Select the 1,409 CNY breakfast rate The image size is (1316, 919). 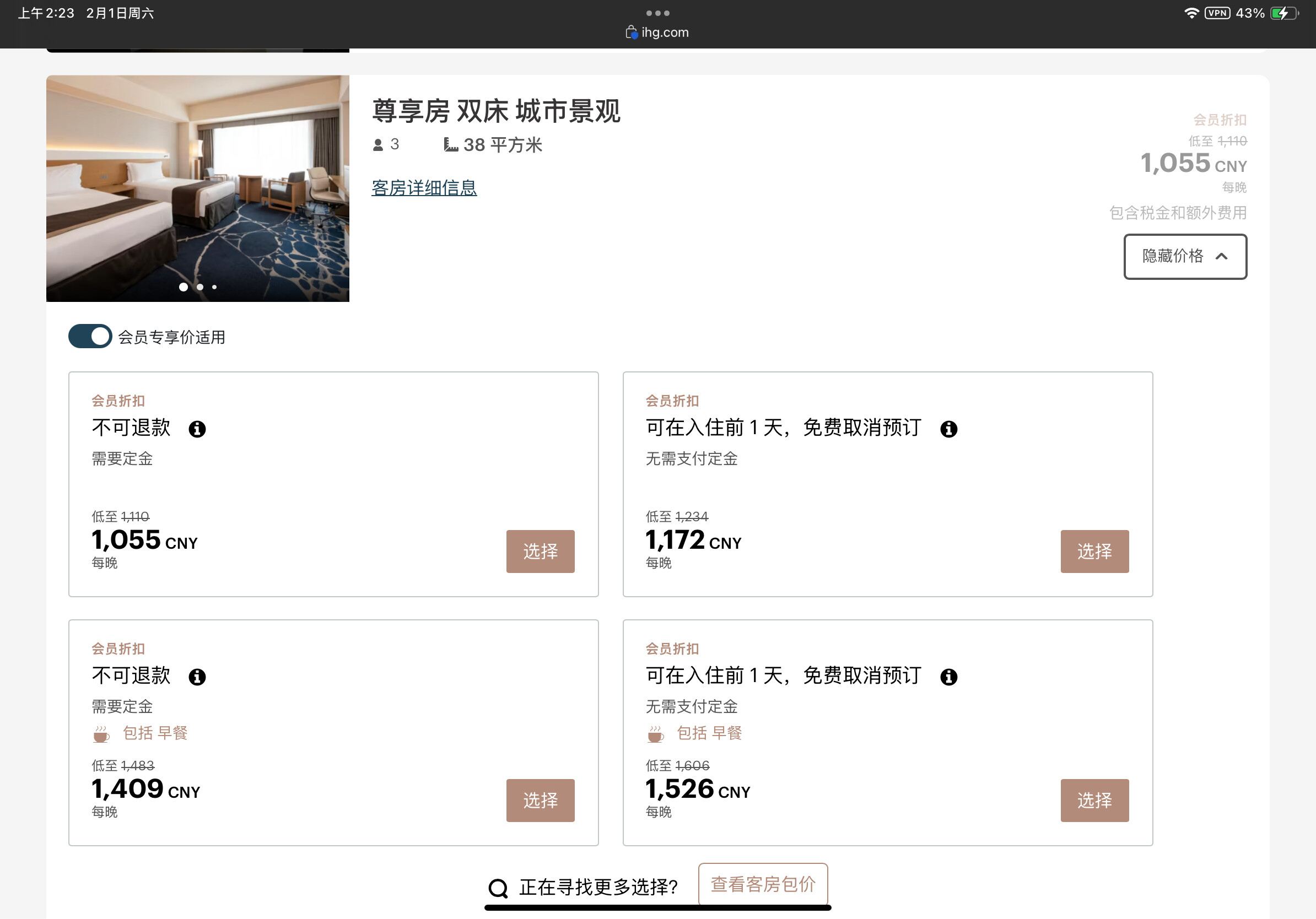point(540,800)
